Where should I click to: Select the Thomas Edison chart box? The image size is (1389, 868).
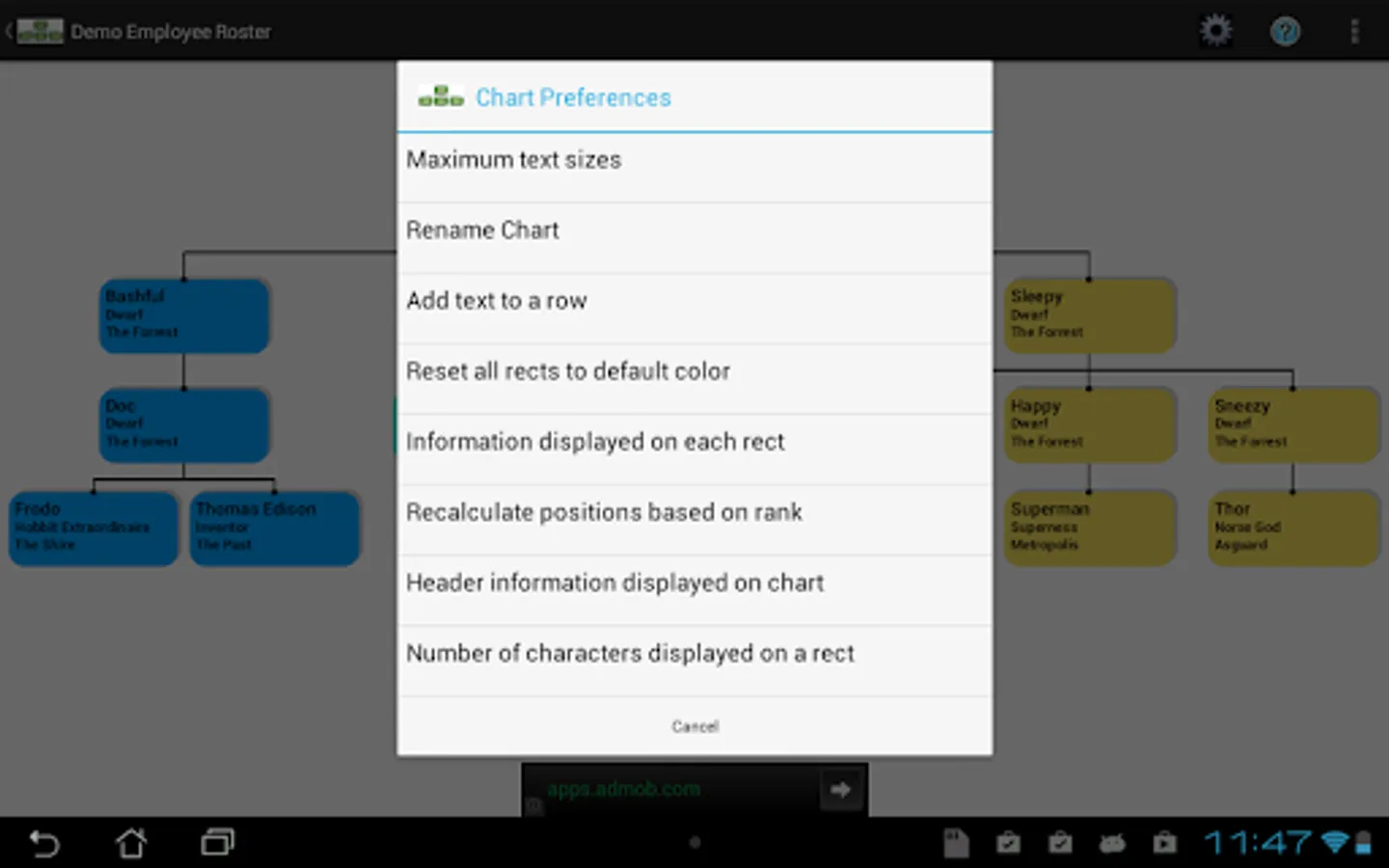275,529
